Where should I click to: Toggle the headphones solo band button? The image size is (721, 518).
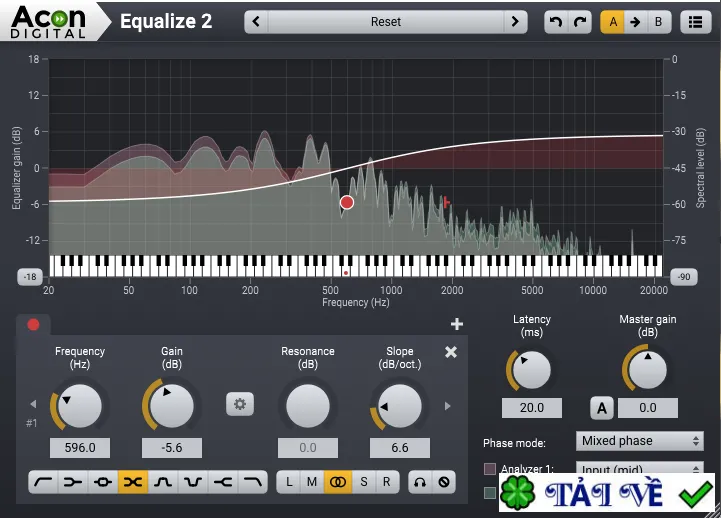[x=420, y=482]
